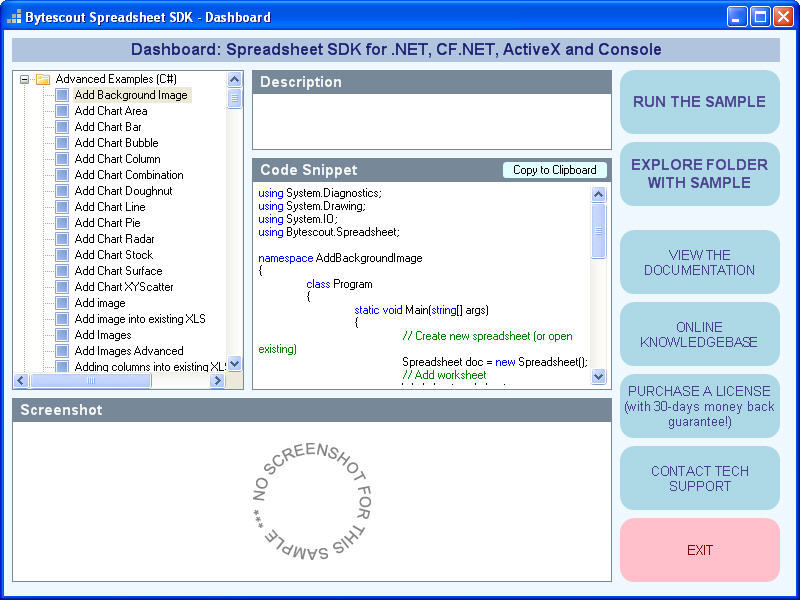Click the Add Chart Pie file icon
The image size is (800, 600).
62,223
